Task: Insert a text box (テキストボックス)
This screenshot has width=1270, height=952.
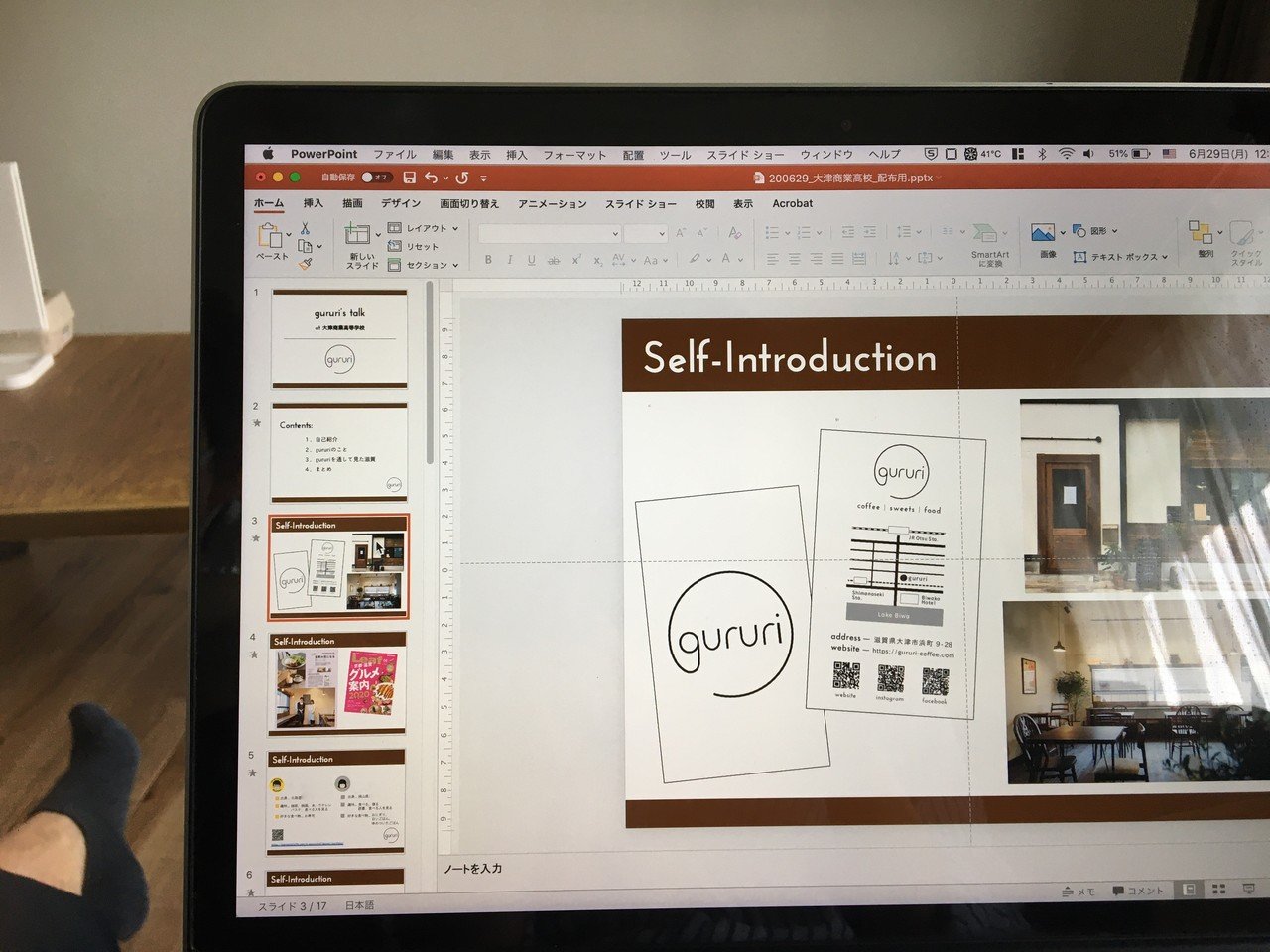Action: [1120, 257]
